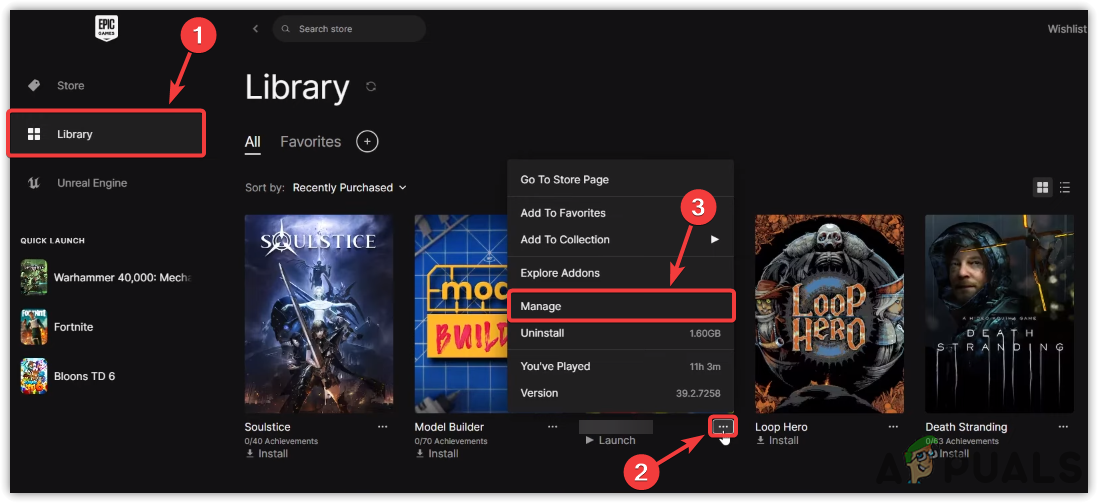The width and height of the screenshot is (1098, 503).
Task: Choose Add To Favorites
Action: tap(620, 213)
